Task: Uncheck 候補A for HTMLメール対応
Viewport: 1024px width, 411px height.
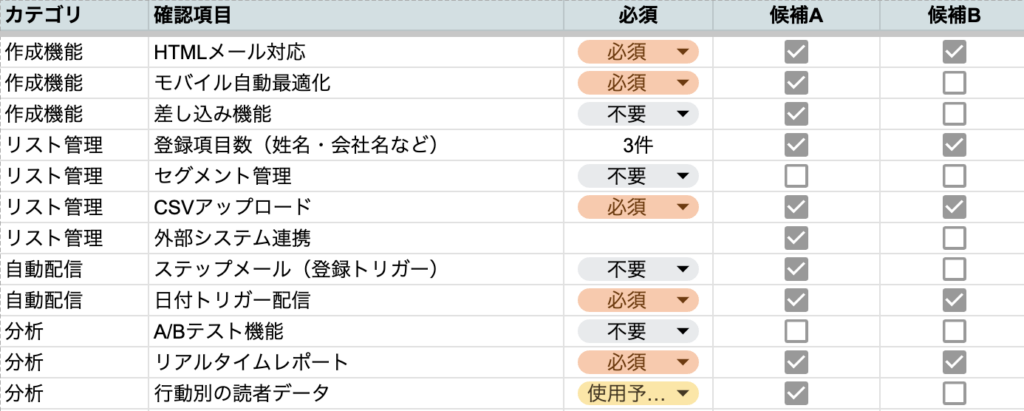Action: click(x=796, y=51)
